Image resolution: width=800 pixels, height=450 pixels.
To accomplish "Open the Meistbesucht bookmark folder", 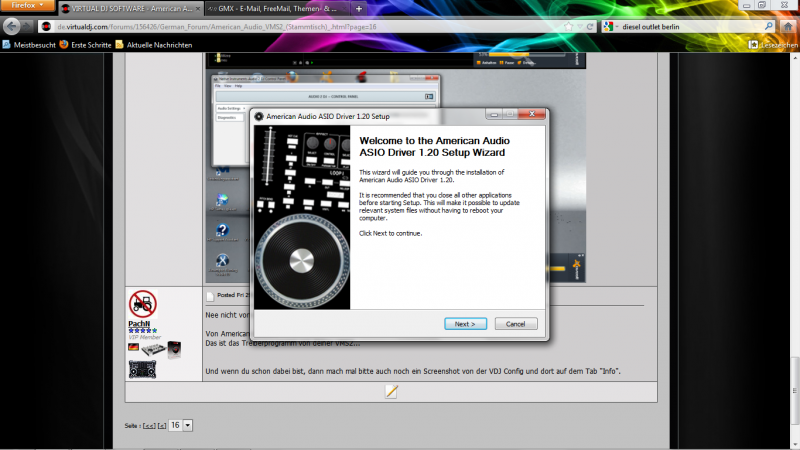I will pos(30,45).
